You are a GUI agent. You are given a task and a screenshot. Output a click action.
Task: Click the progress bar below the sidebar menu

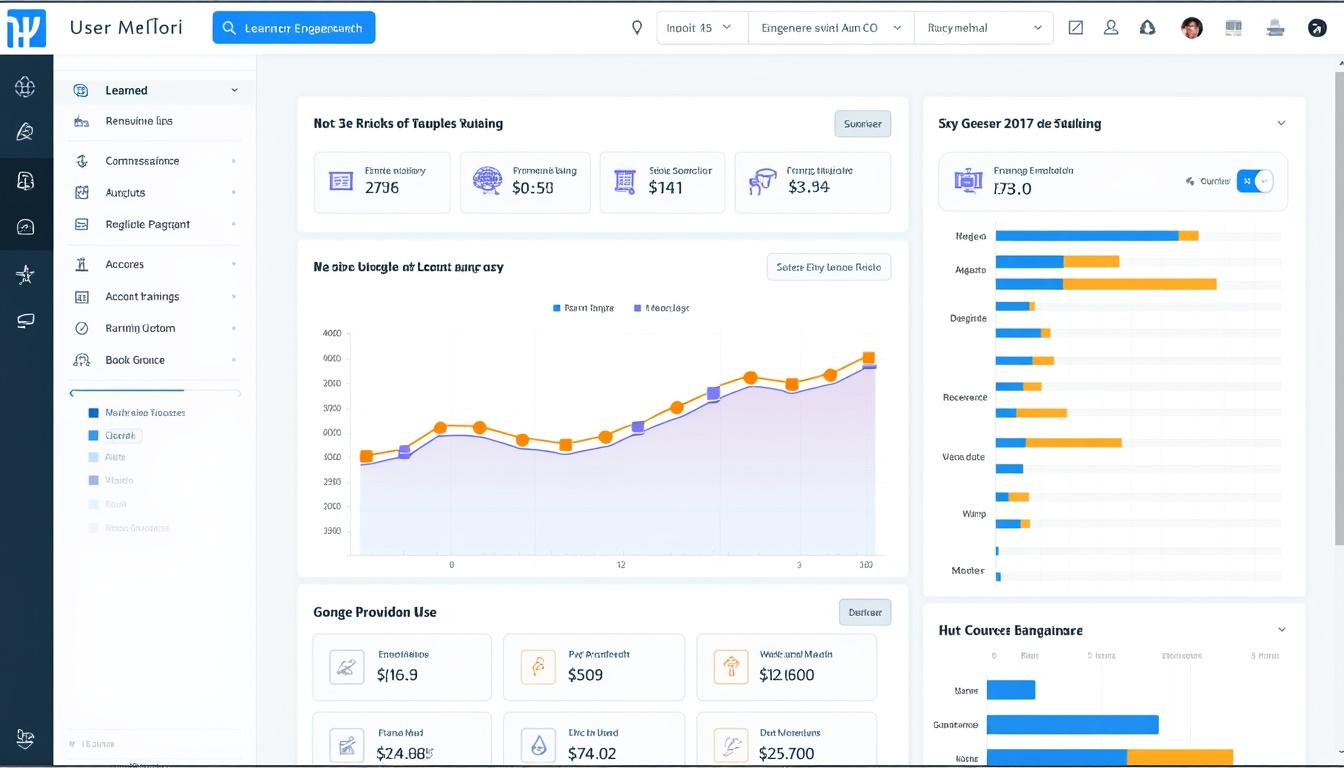click(155, 391)
